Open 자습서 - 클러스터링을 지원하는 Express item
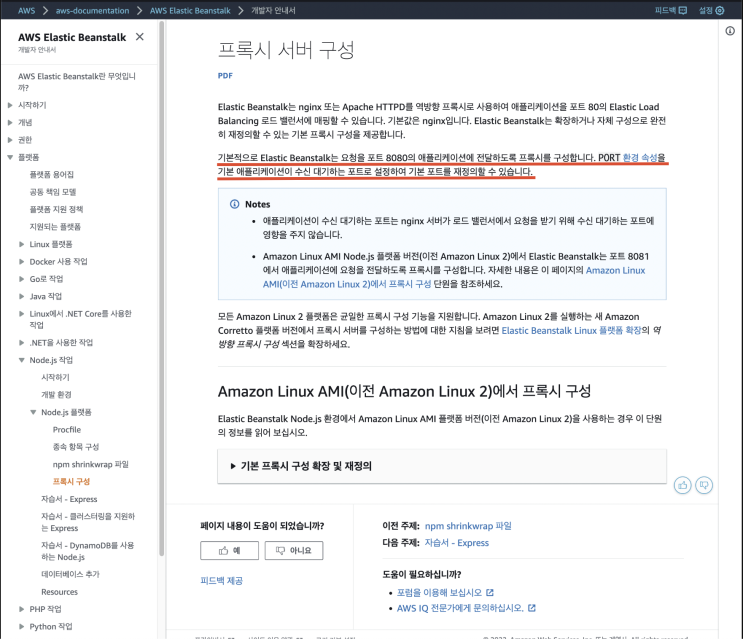The width and height of the screenshot is (743, 639). 88,522
